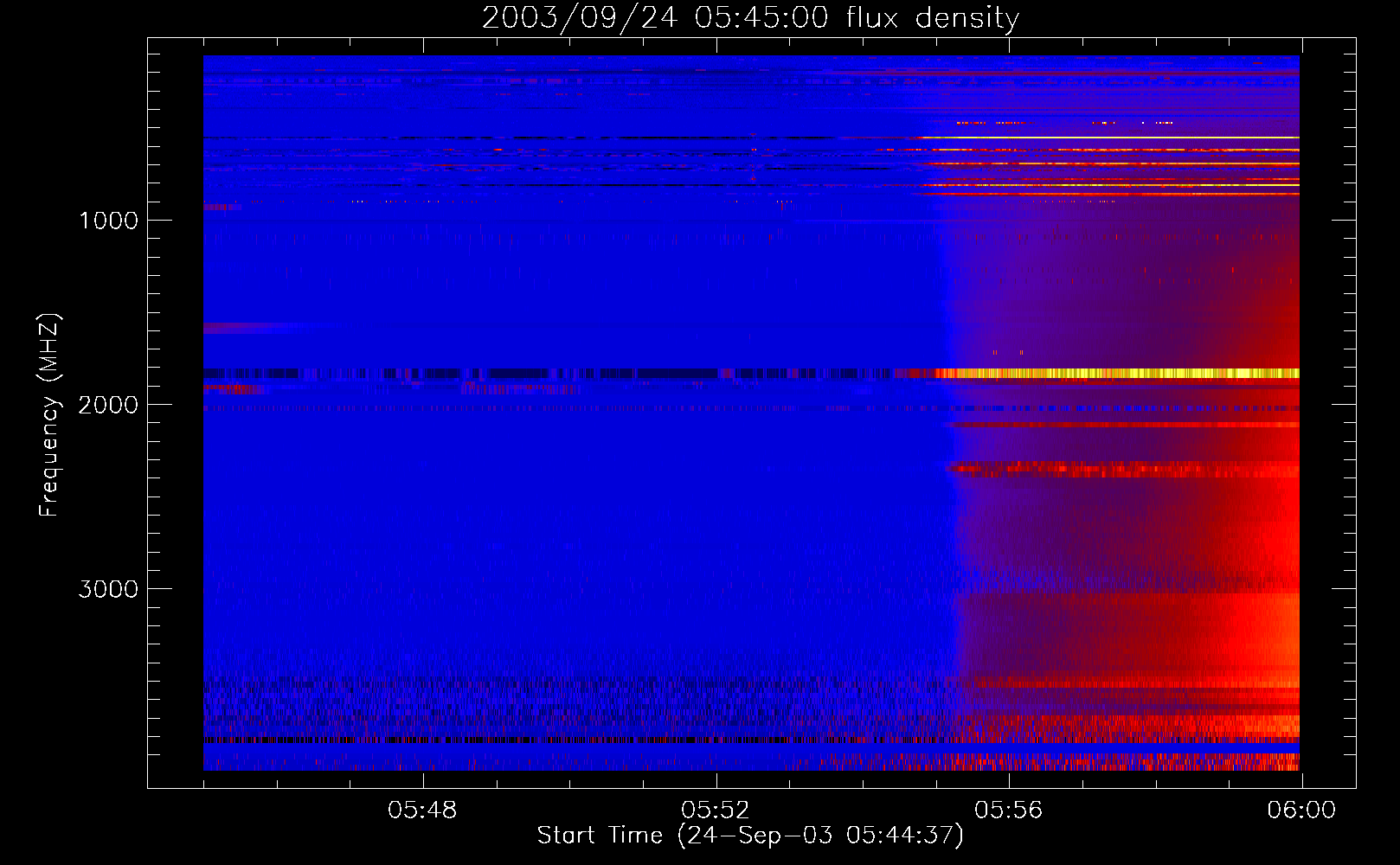Screen dimensions: 1400x865
Task: Select the 3000 frequency axis label
Action: pos(109,589)
